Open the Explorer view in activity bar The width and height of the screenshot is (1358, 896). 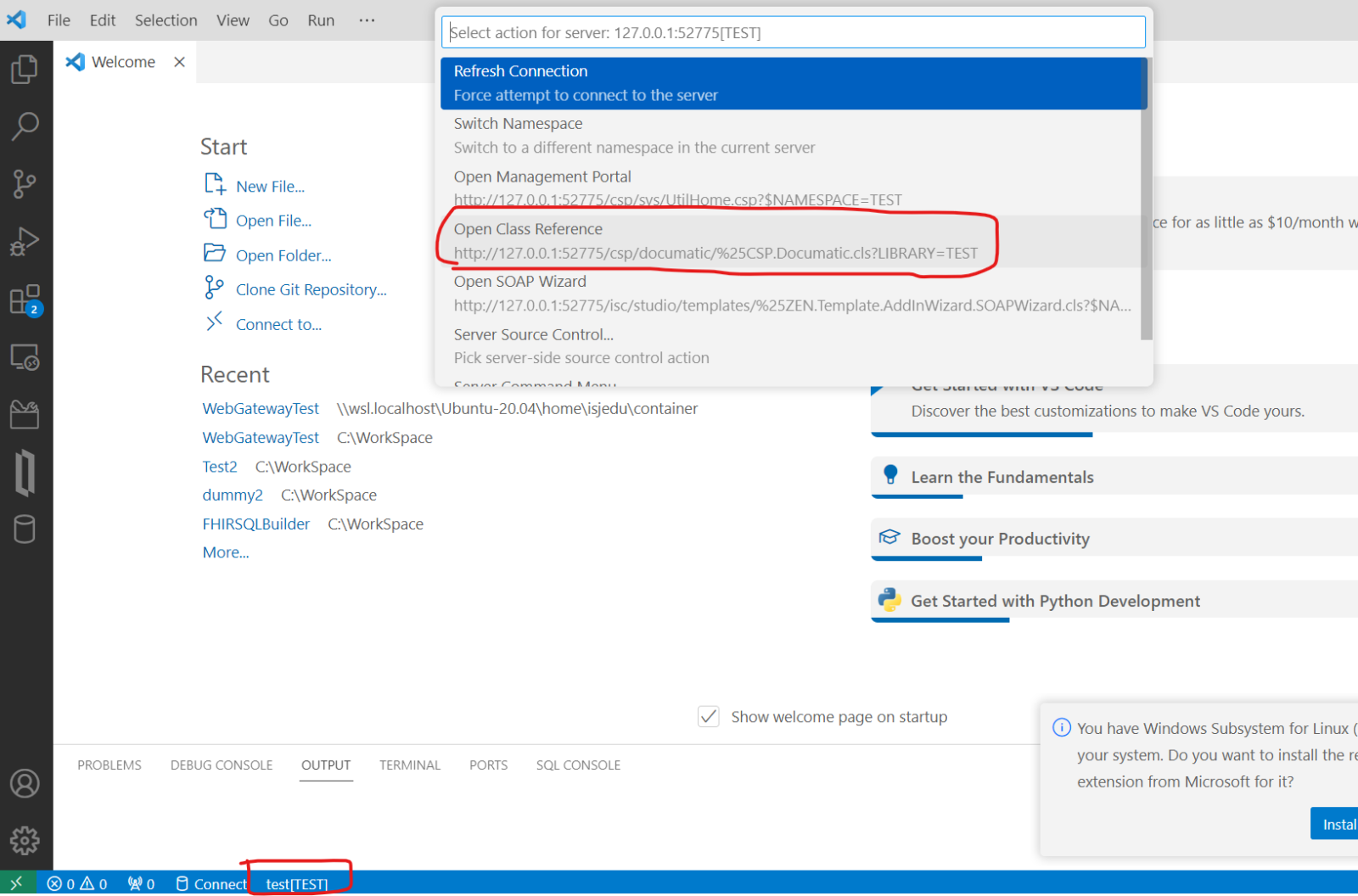tap(25, 69)
